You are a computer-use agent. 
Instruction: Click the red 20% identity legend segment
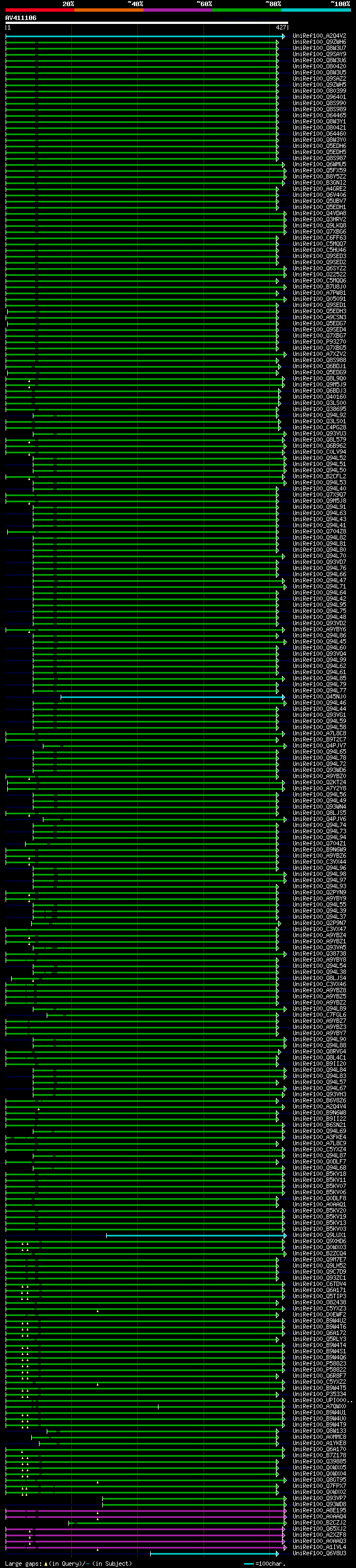40,10
